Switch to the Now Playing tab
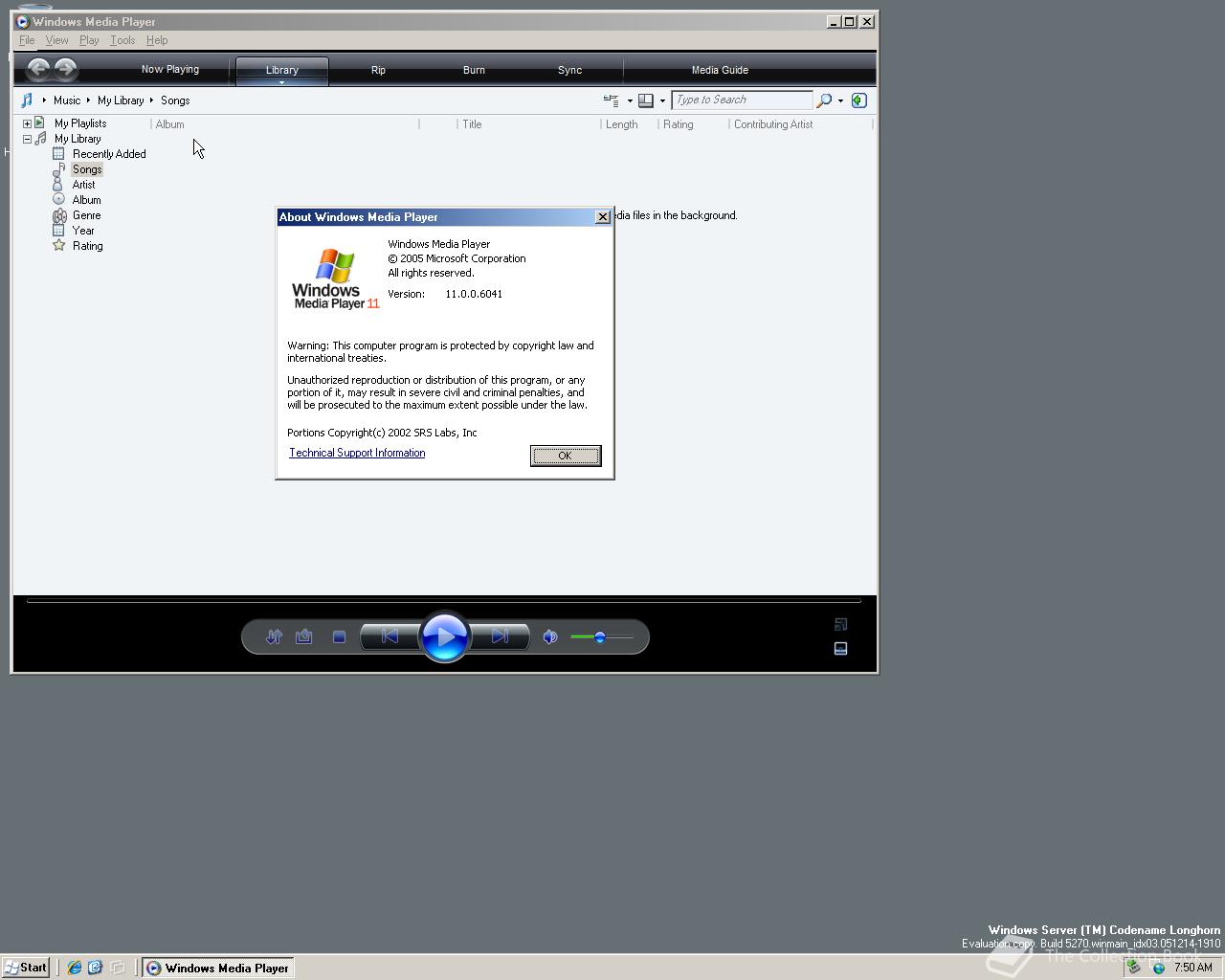 click(170, 69)
